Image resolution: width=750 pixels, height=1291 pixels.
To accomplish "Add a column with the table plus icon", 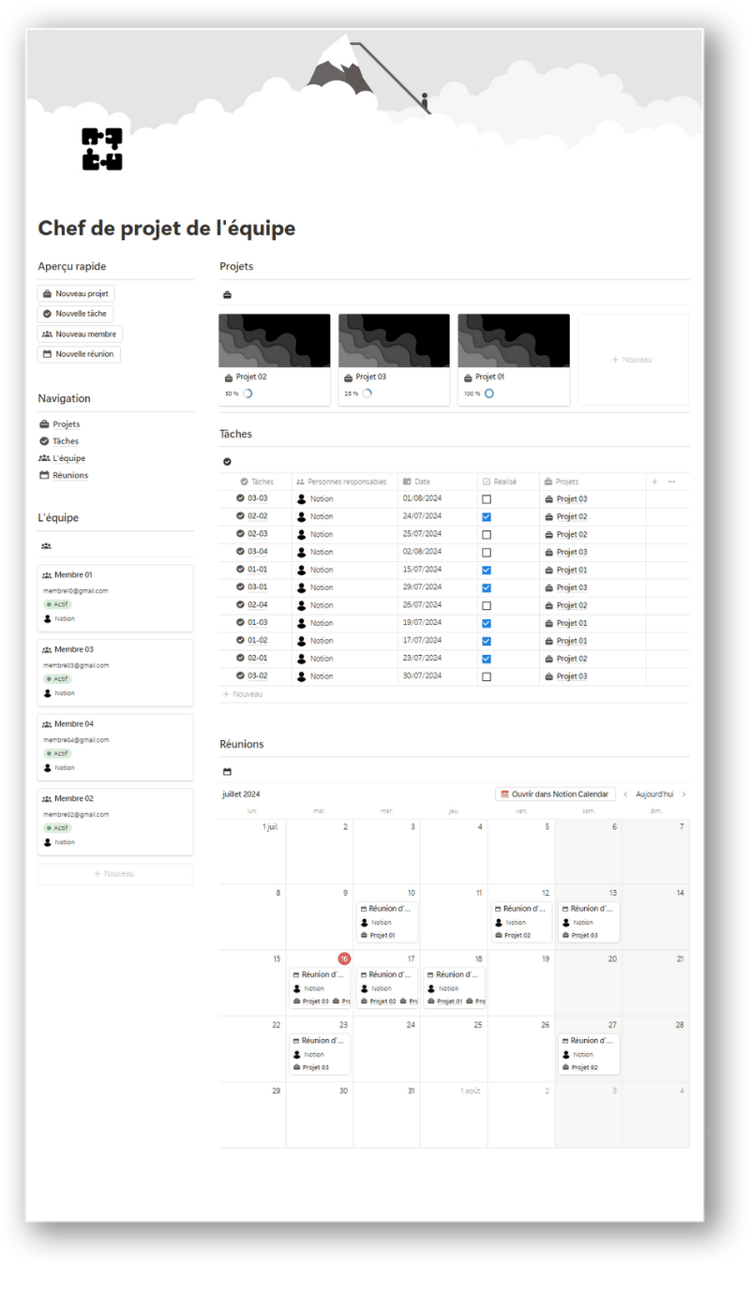I will 655,482.
